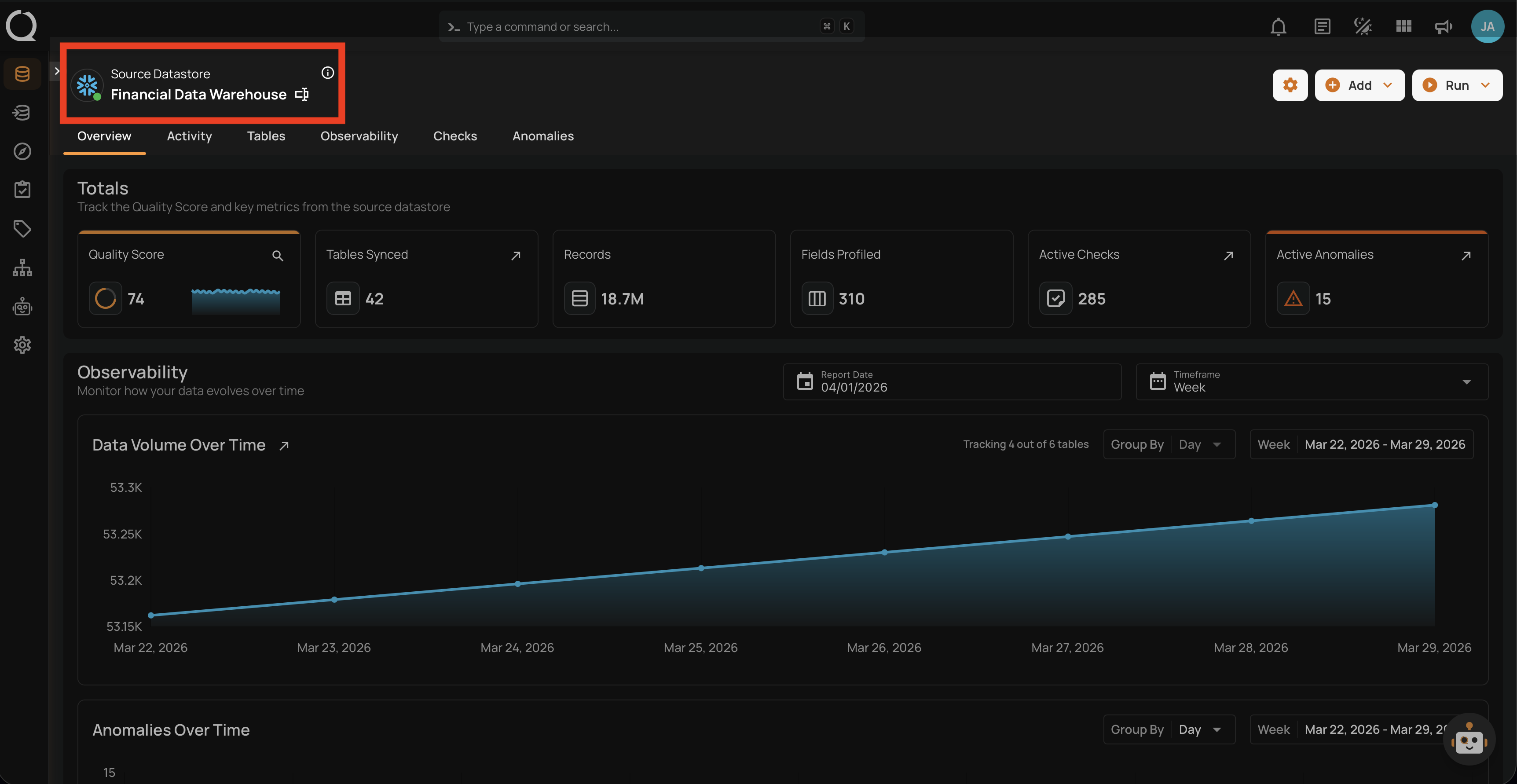The width and height of the screenshot is (1517, 784).
Task: Switch to the Observability tab
Action: 359,136
